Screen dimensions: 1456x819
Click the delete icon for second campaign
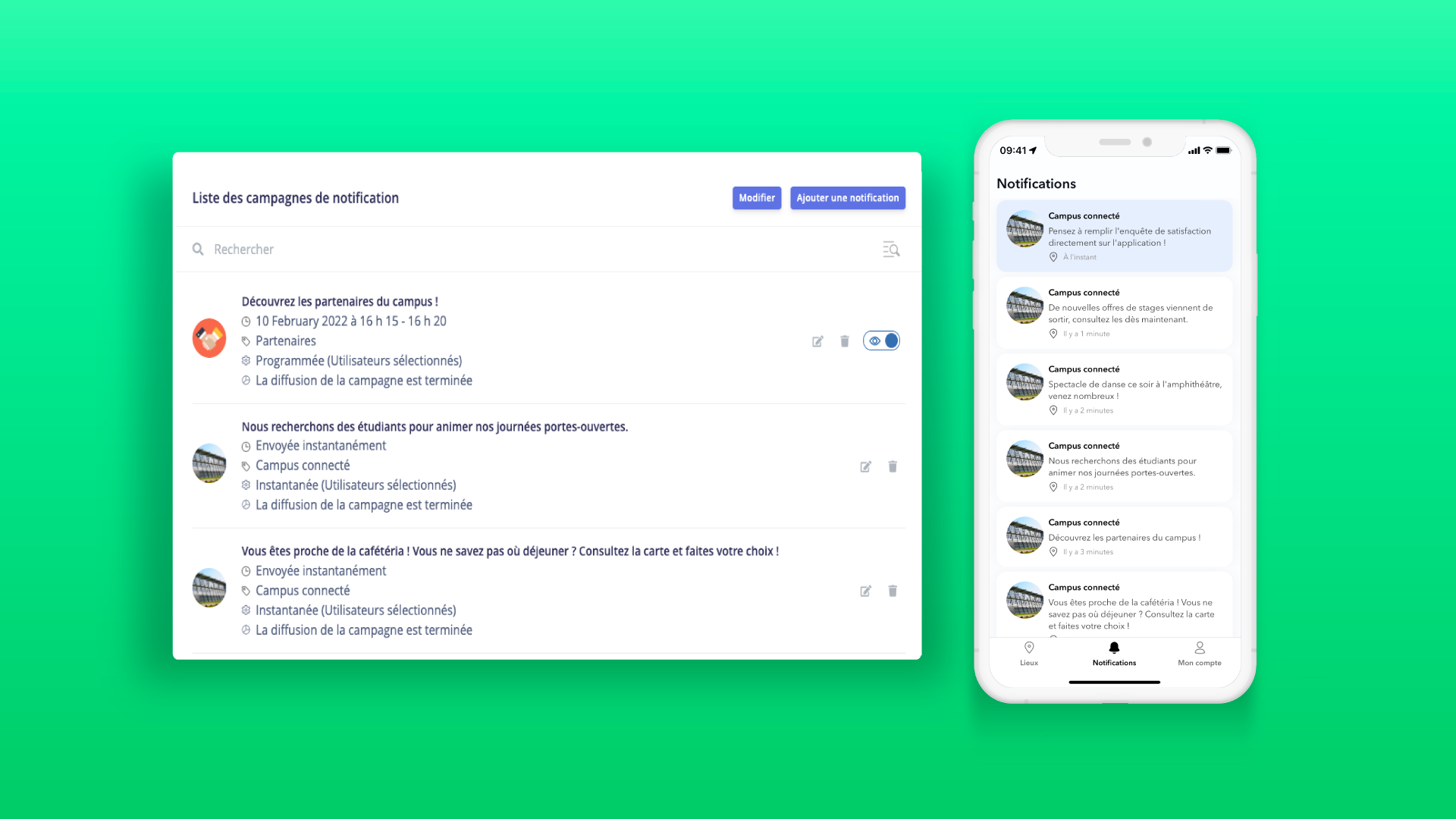pyautogui.click(x=893, y=466)
